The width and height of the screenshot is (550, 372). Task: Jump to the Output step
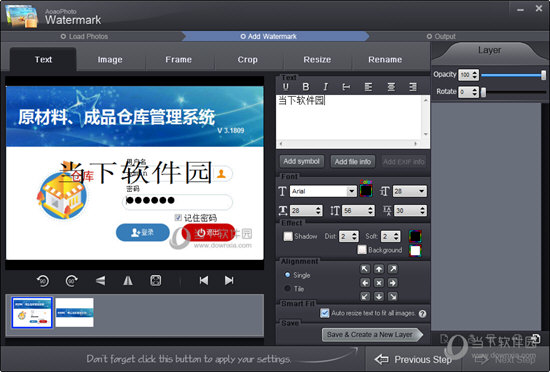click(441, 36)
